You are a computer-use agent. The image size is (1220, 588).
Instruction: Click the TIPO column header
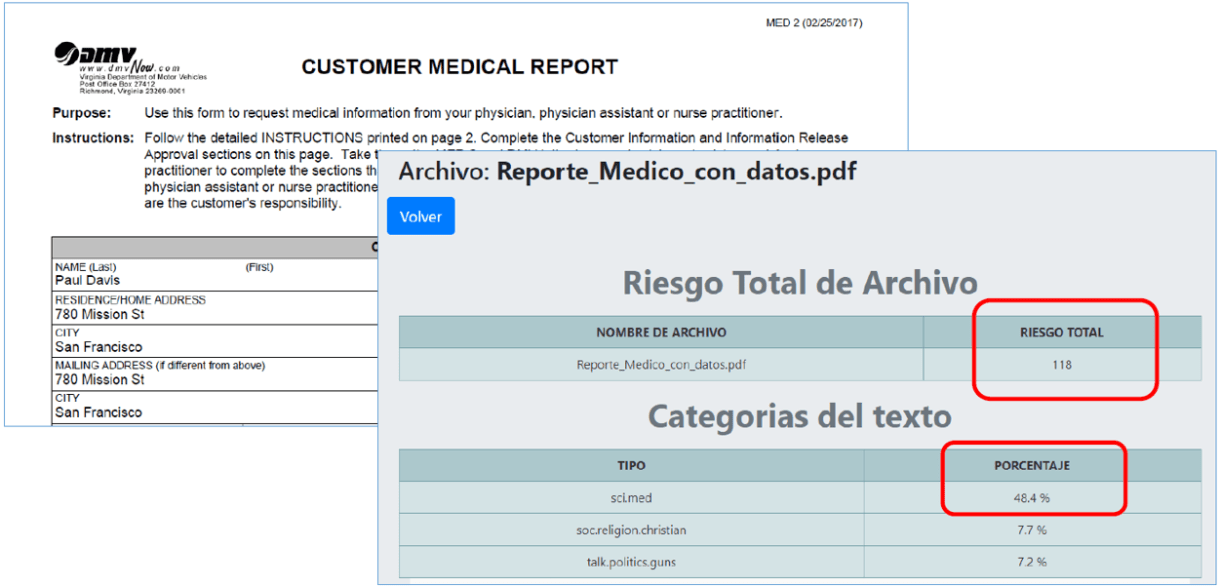[631, 465]
